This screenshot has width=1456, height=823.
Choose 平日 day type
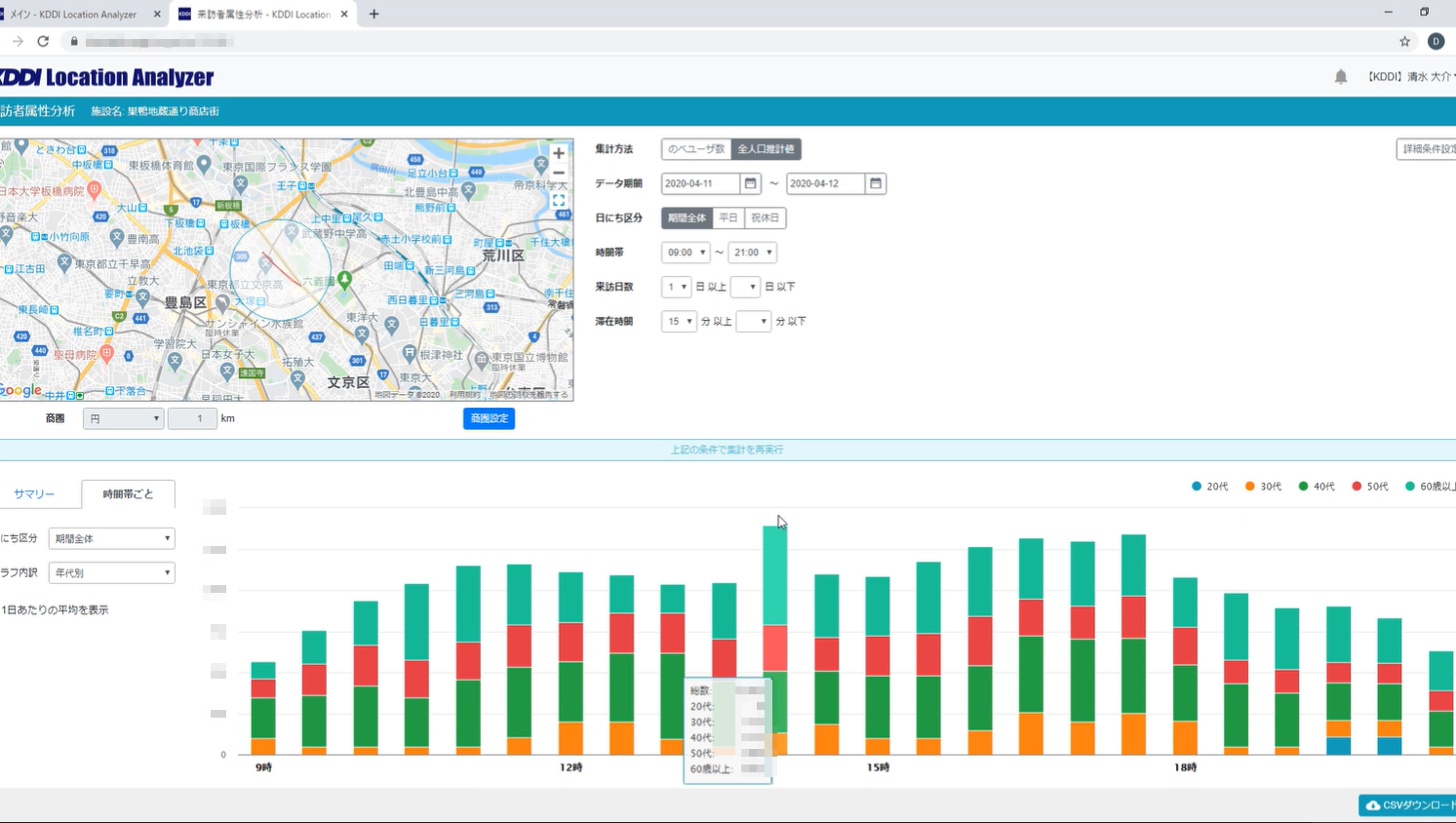728,217
